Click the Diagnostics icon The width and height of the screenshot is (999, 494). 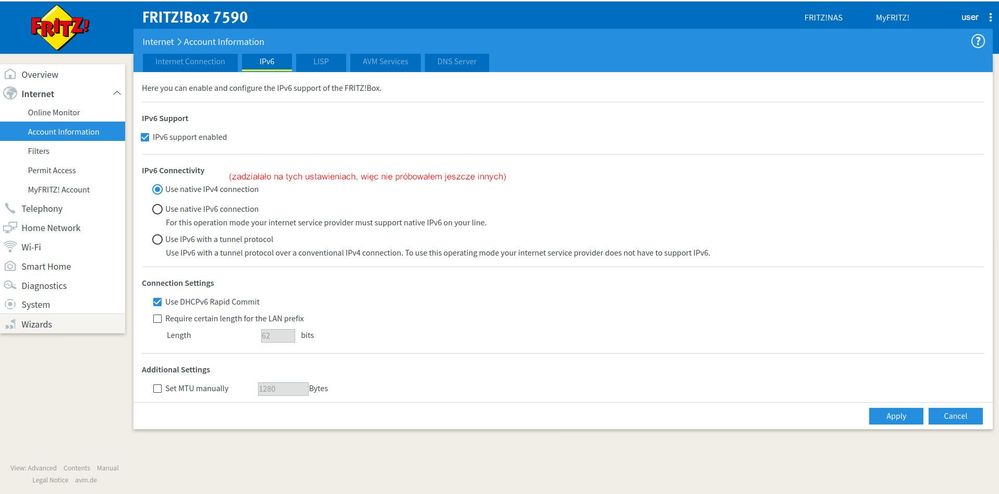10,286
